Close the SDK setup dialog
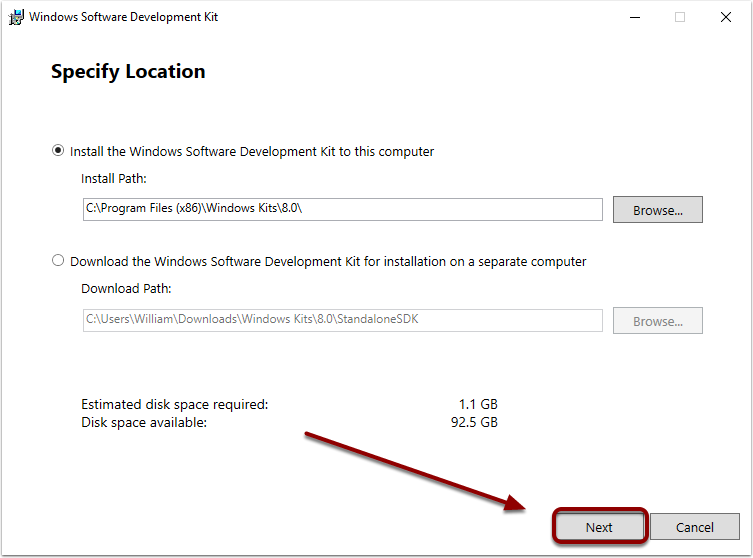Screen dimensions: 753x558 (x=726, y=17)
